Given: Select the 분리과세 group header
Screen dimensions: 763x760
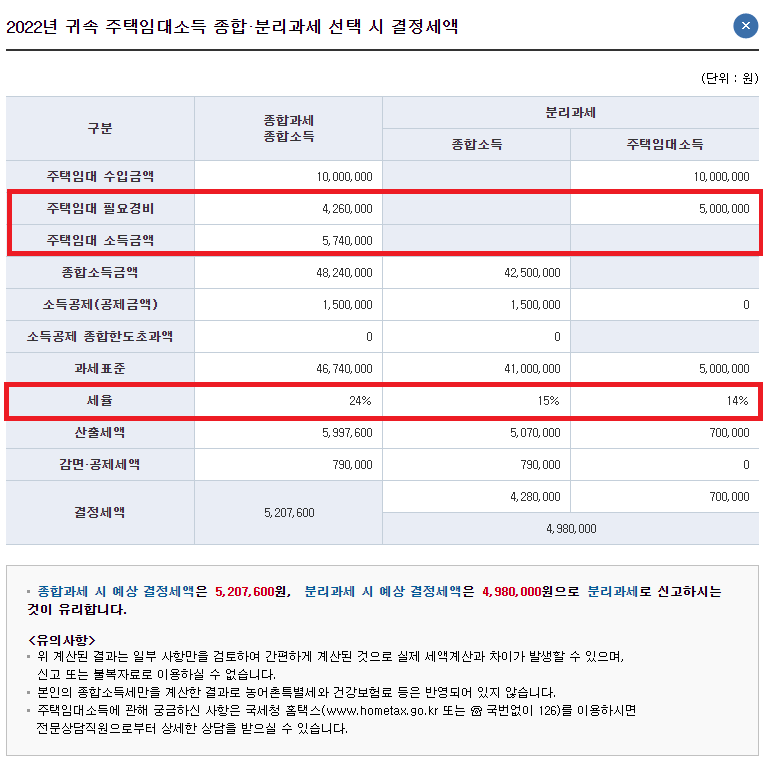Looking at the screenshot, I should click(570, 112).
